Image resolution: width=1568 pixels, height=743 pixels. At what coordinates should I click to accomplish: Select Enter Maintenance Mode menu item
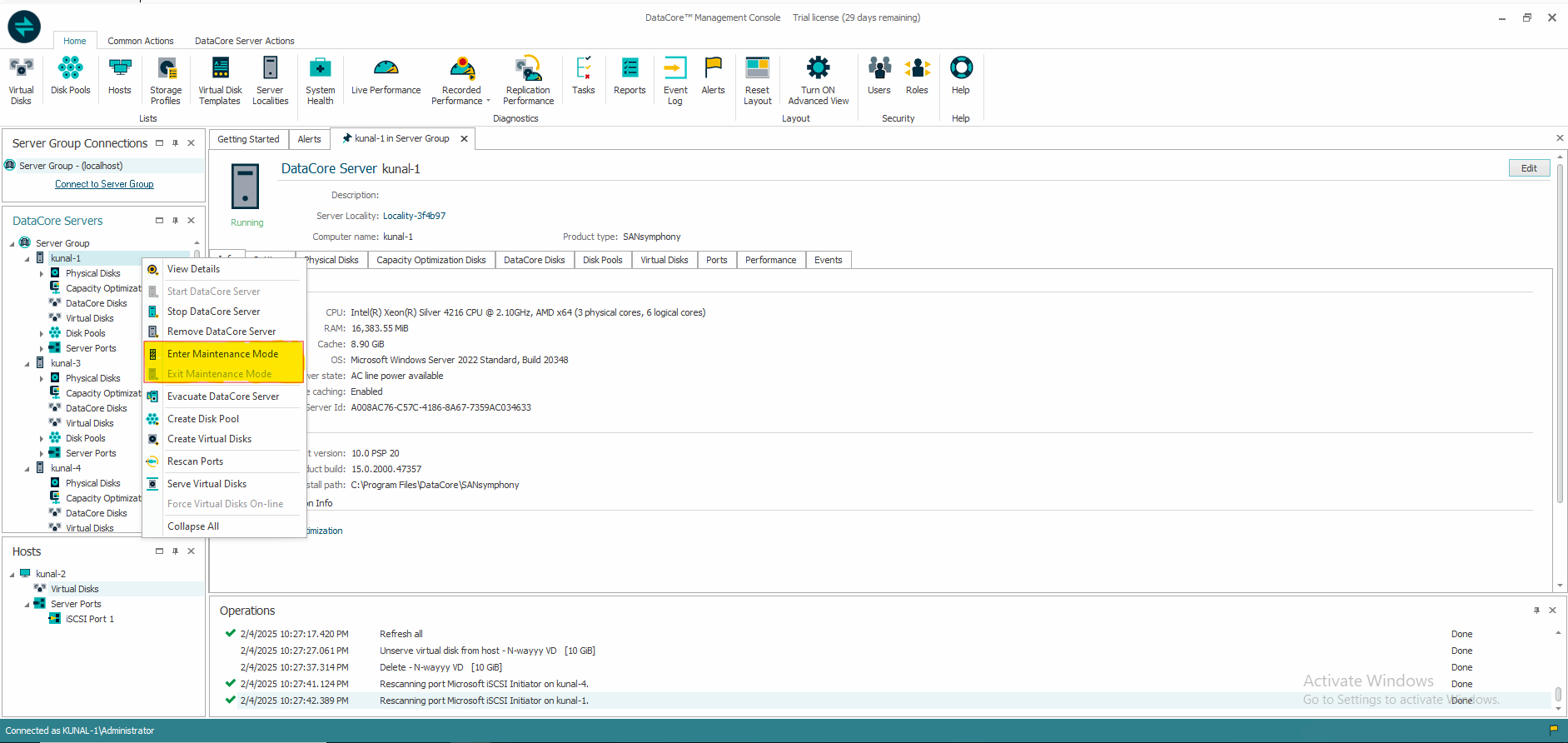(222, 354)
